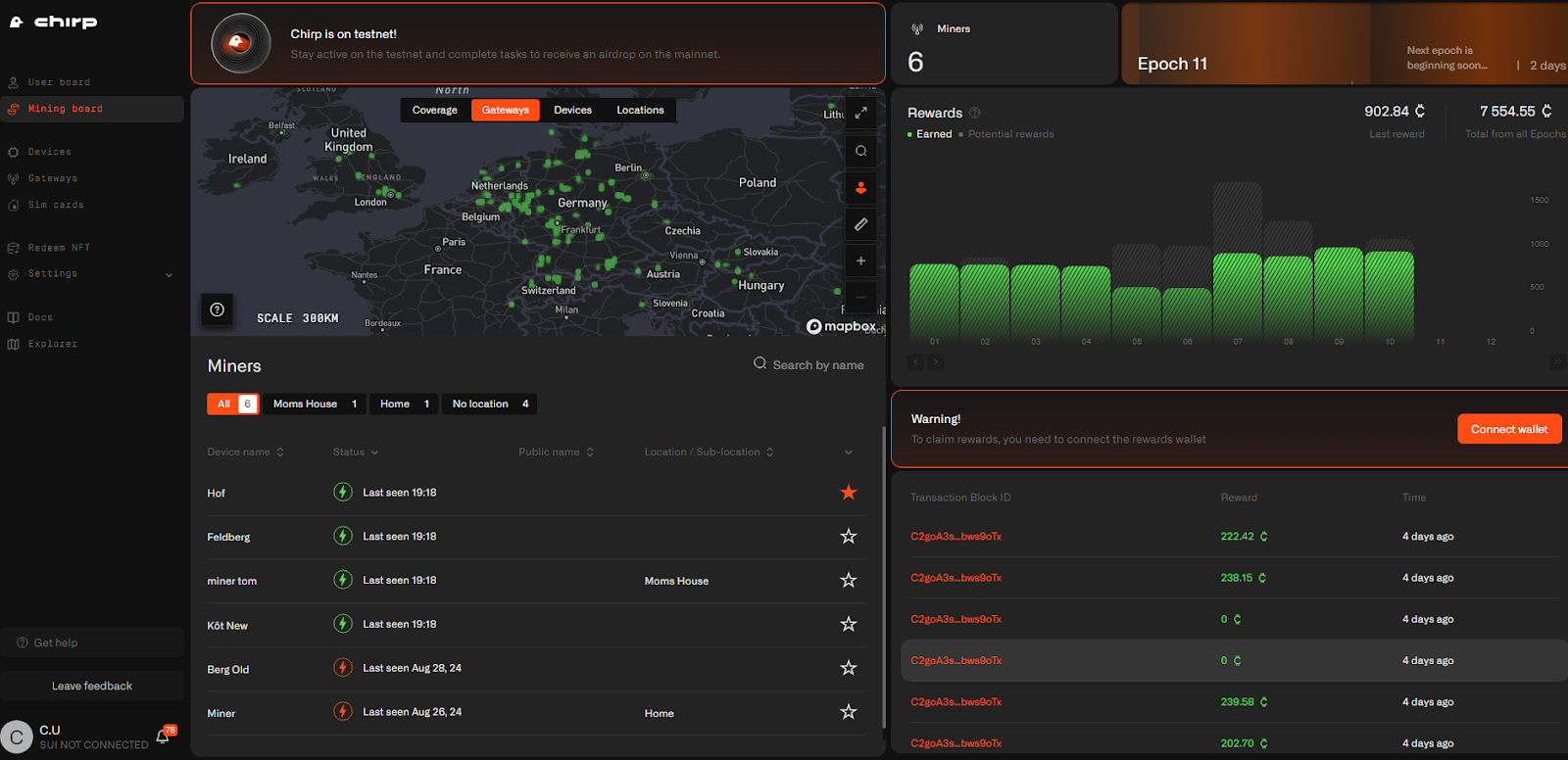The height and width of the screenshot is (760, 1568).
Task: Go to previous rewards chart page
Action: (x=916, y=361)
